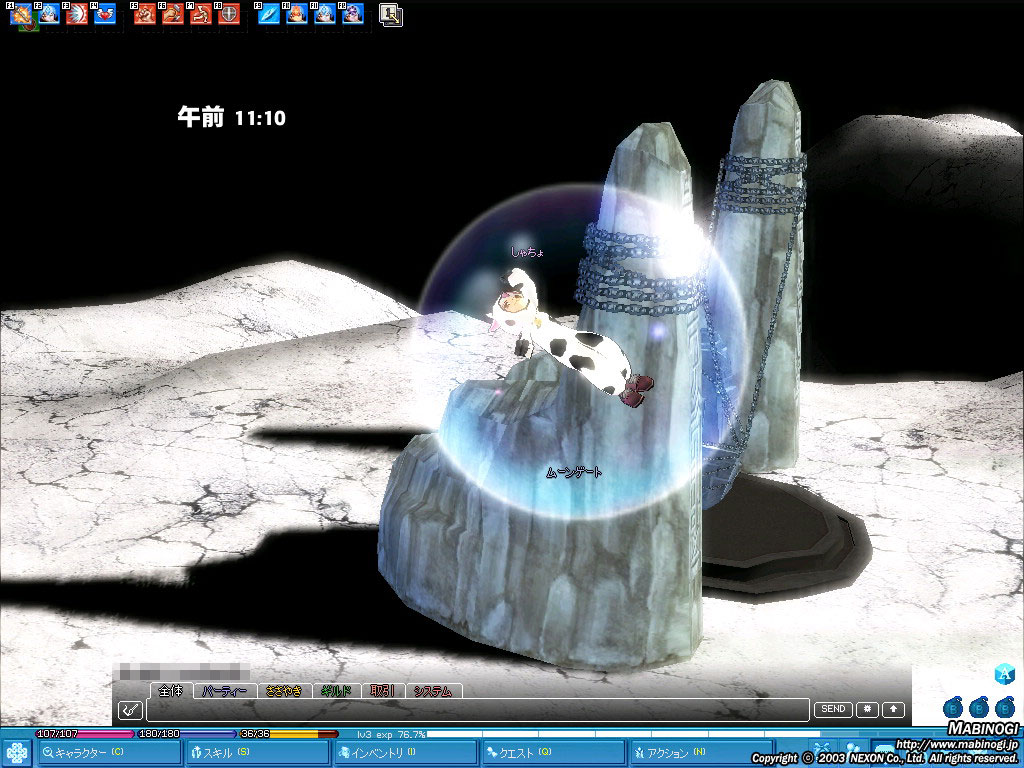
Task: Use the F3 burst skill icon
Action: tap(77, 14)
